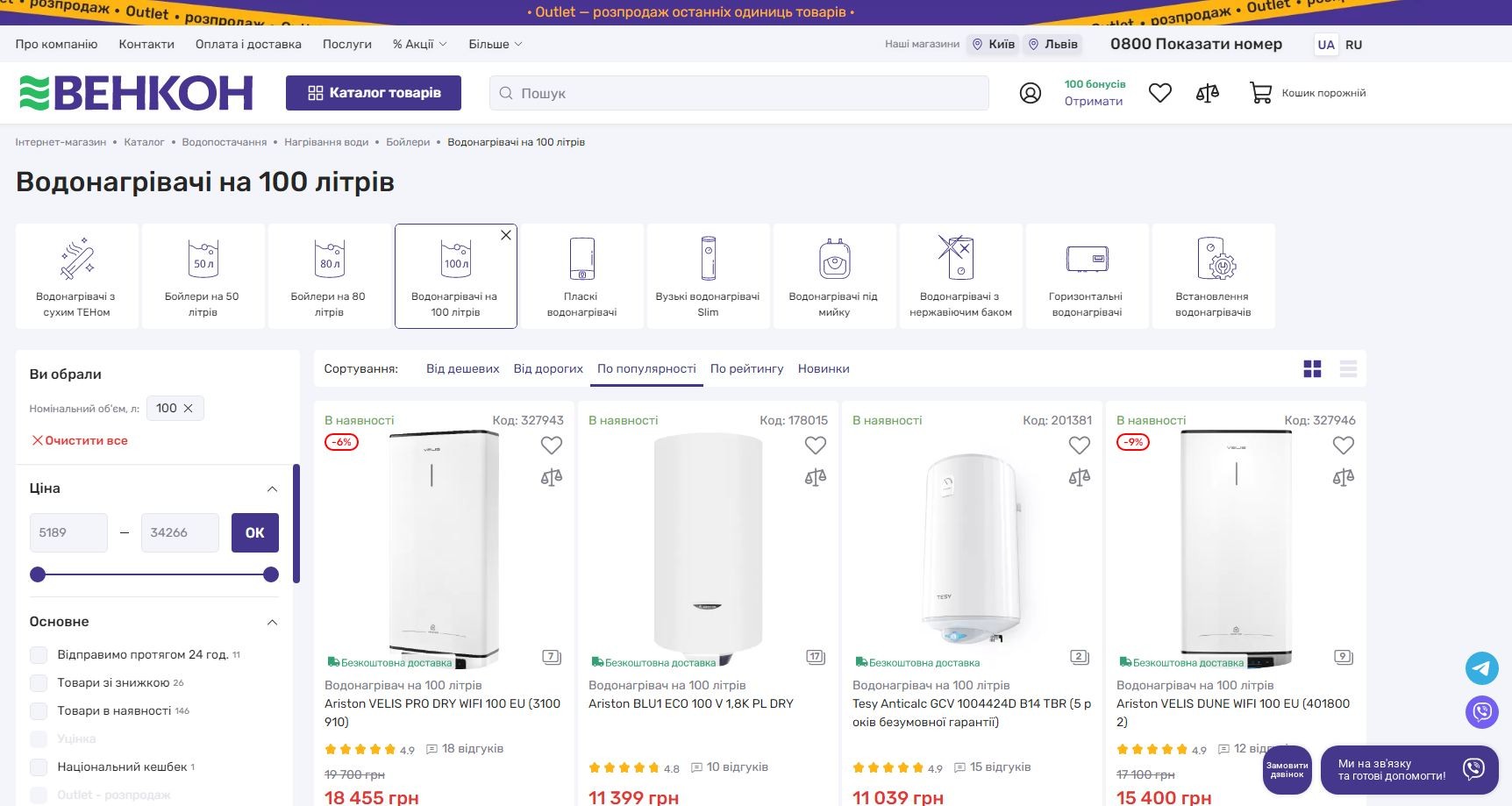
Task: Click the Venkon logo
Action: click(x=136, y=93)
